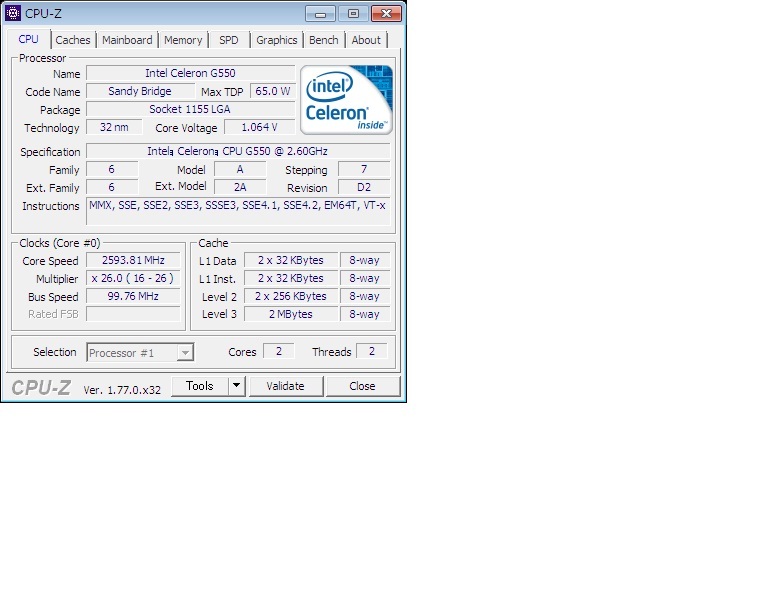The height and width of the screenshot is (614, 768).
Task: Switch to the CPU tab
Action: click(28, 39)
